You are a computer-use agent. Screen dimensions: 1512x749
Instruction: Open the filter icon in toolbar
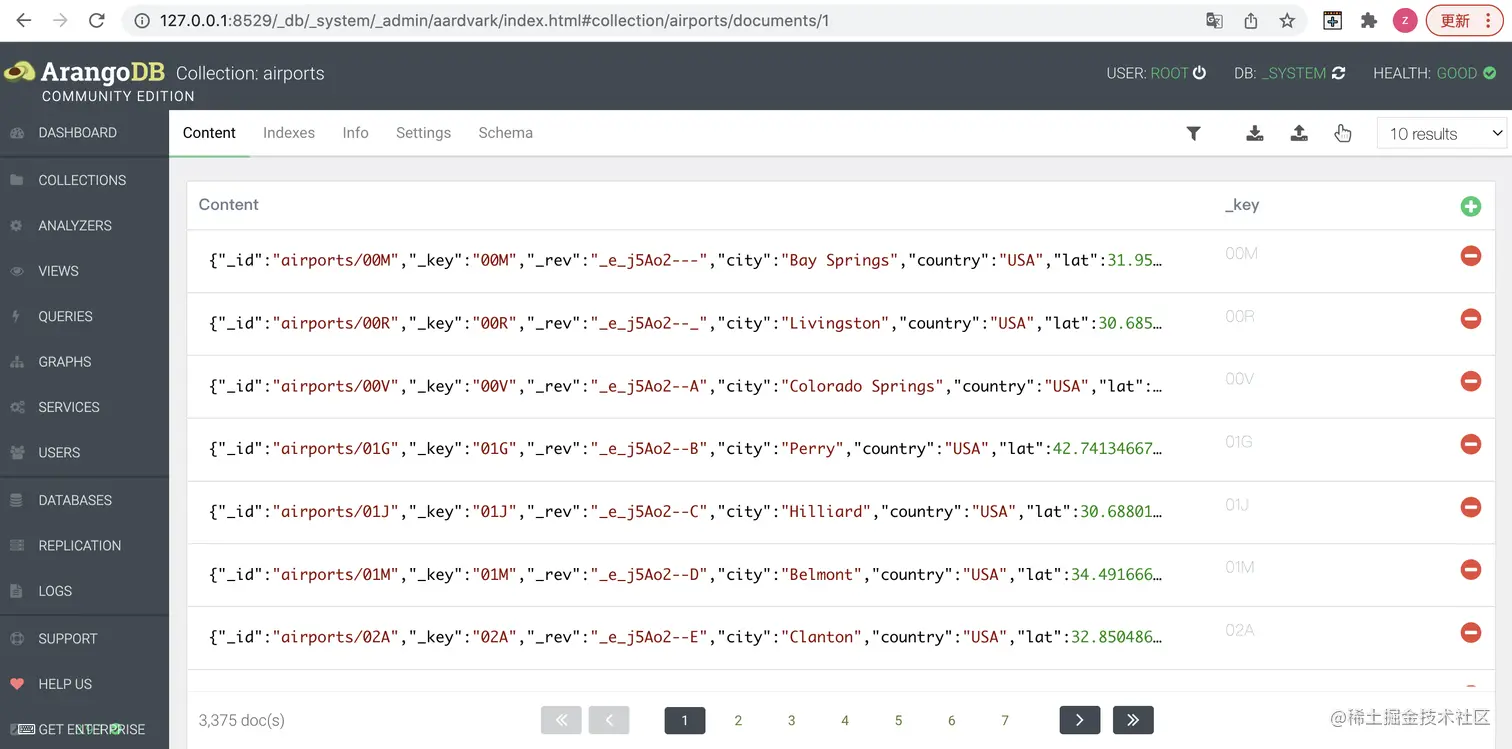click(x=1193, y=132)
